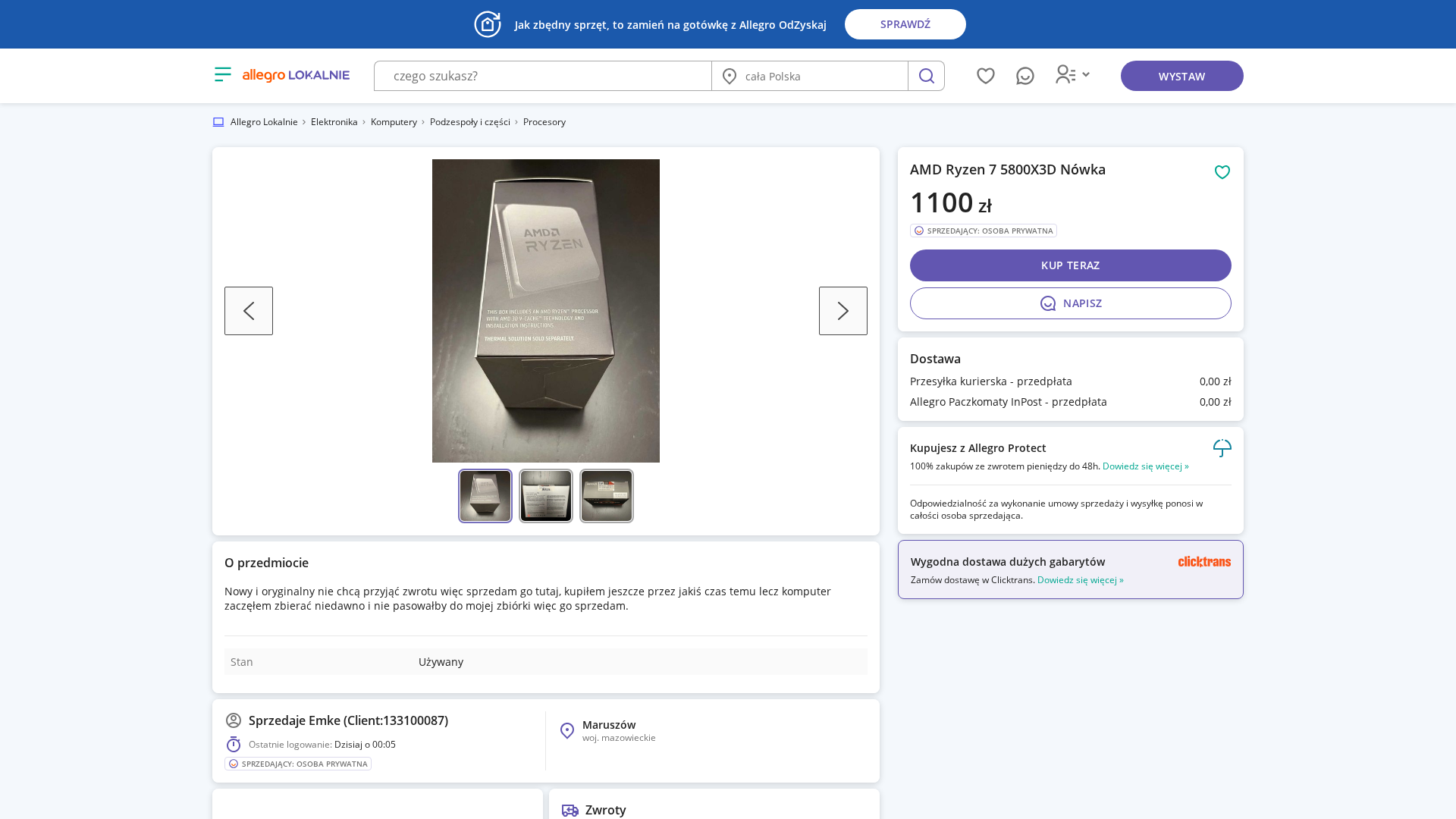Focus the cała Polska location field
Image resolution: width=1456 pixels, height=819 pixels.
[810, 76]
